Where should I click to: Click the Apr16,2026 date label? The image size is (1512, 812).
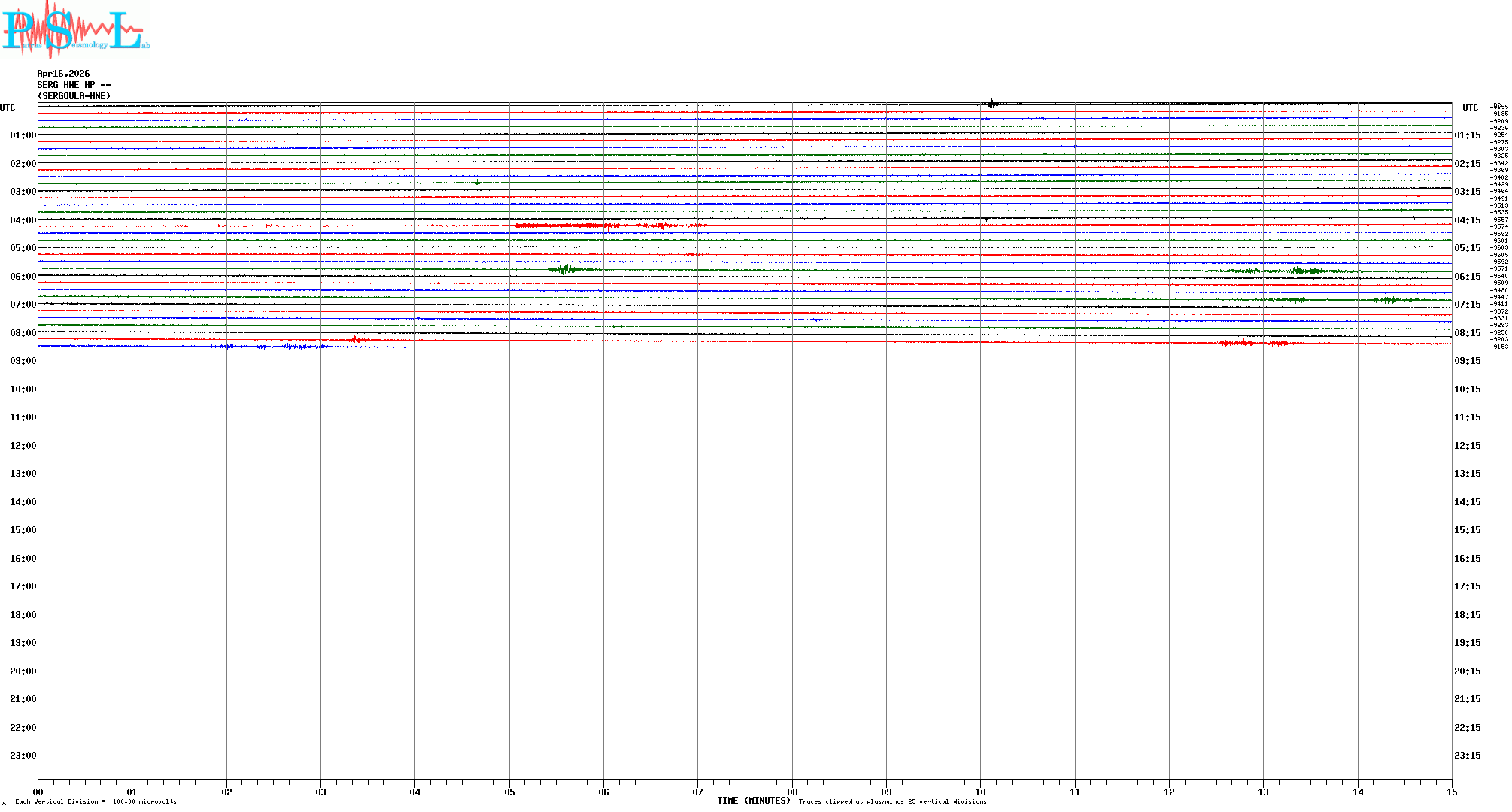63,74
